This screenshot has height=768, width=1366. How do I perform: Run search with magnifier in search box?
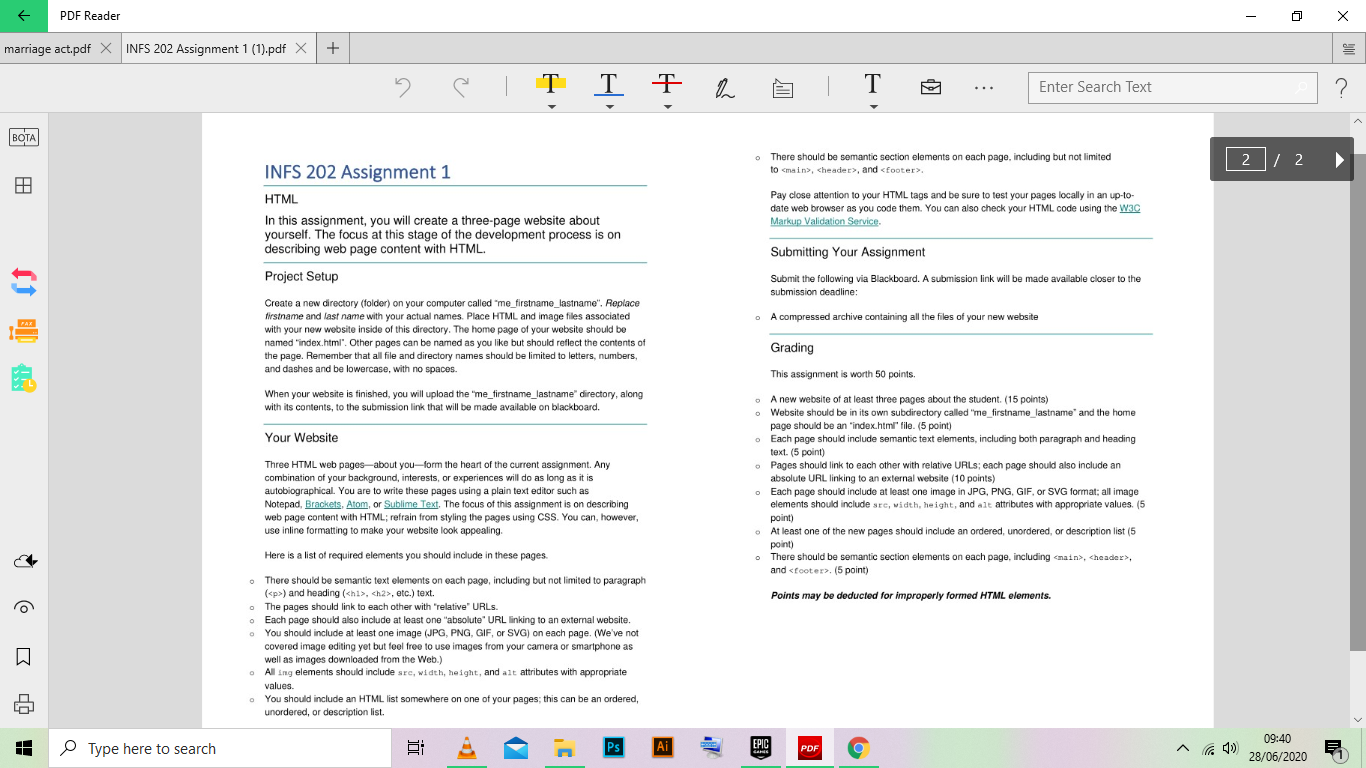(x=1301, y=88)
